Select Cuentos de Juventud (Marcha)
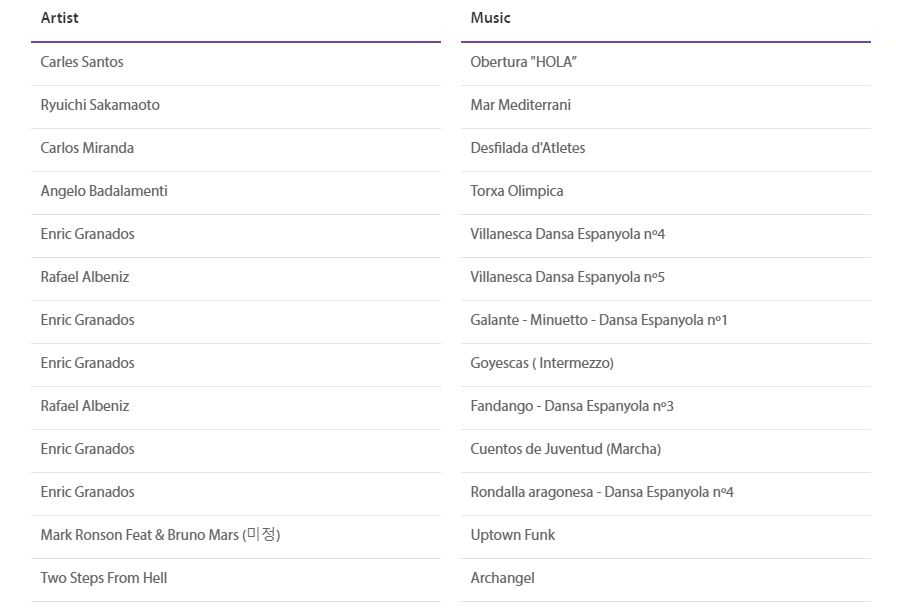This screenshot has height=611, width=907. [565, 449]
